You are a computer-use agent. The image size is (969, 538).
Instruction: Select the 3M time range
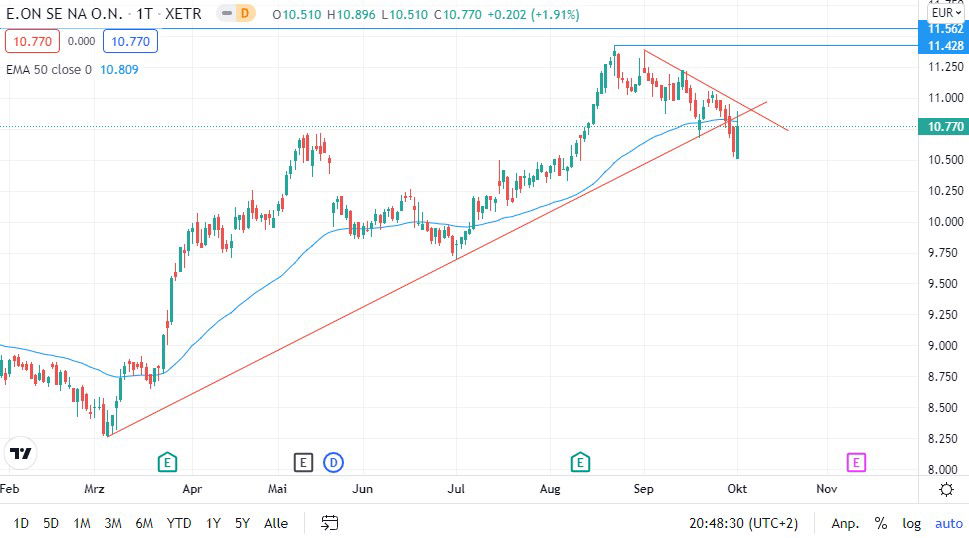(113, 523)
